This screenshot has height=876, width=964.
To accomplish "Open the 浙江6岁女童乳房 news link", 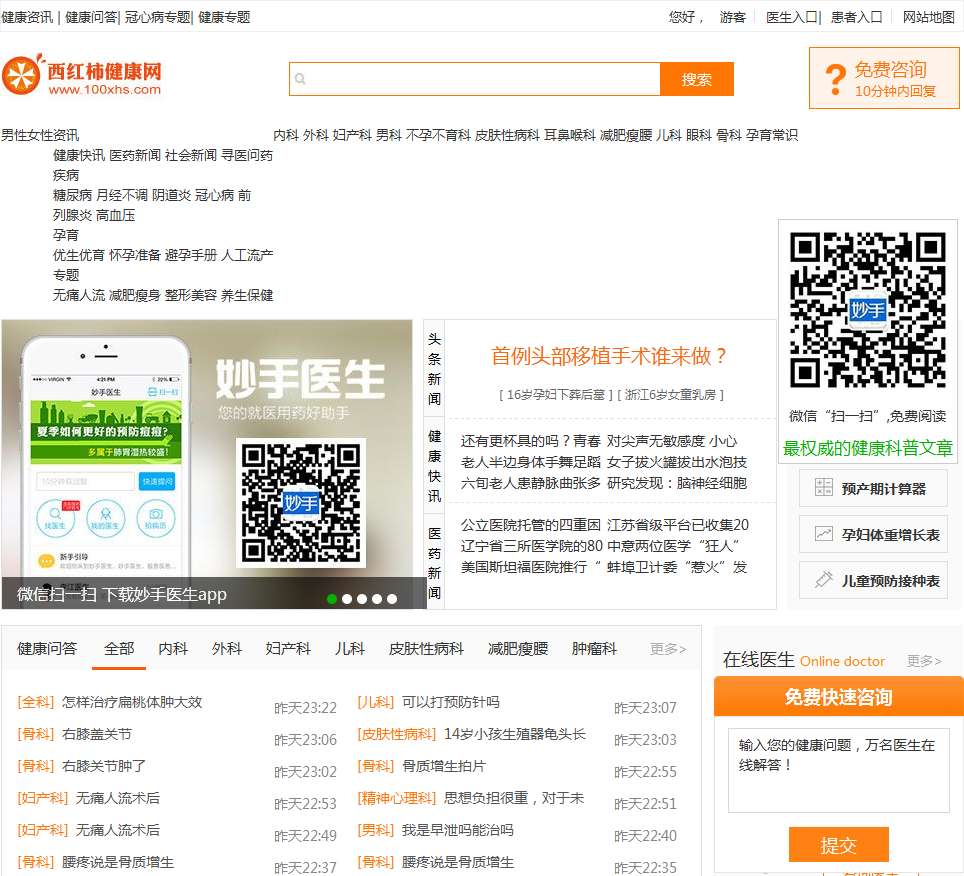I will point(670,395).
